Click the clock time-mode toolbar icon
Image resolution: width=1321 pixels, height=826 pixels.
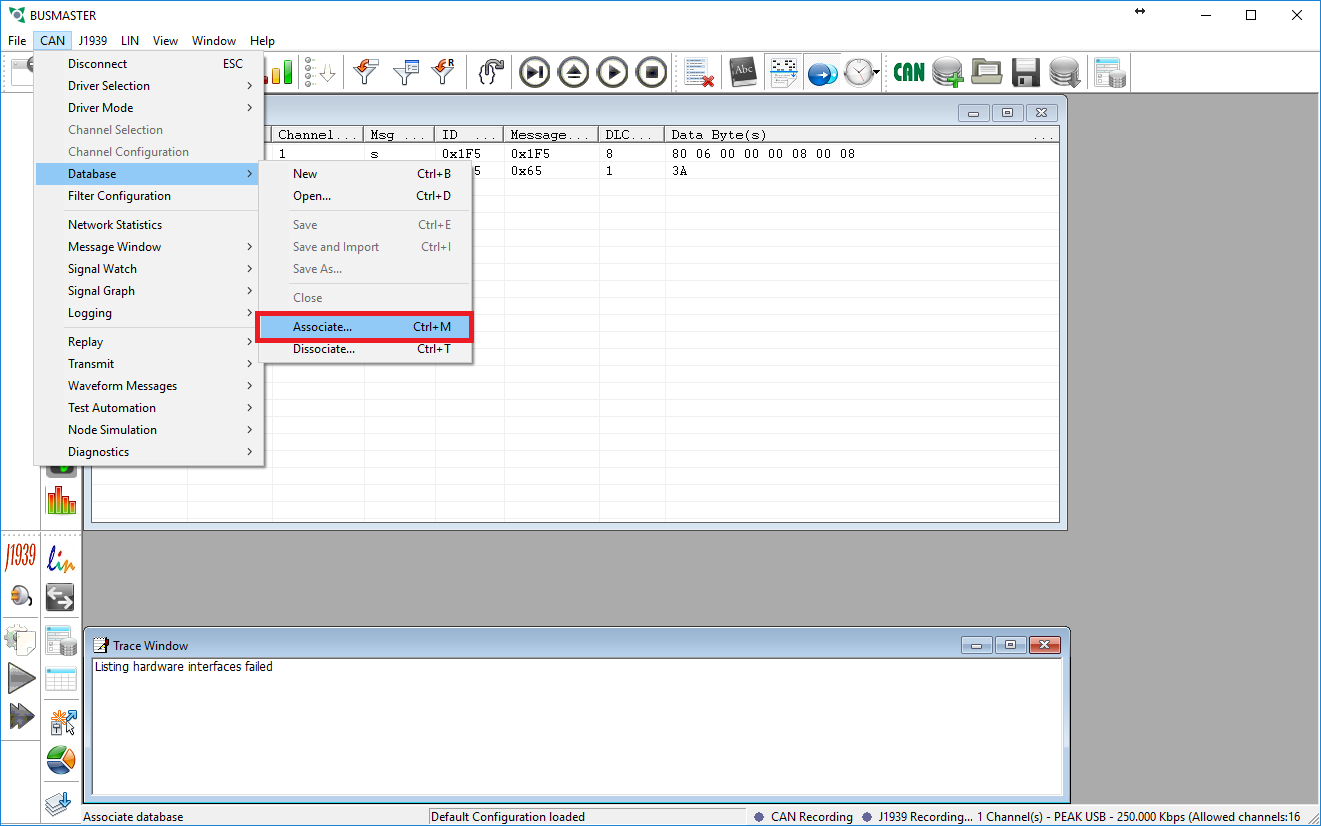858,72
